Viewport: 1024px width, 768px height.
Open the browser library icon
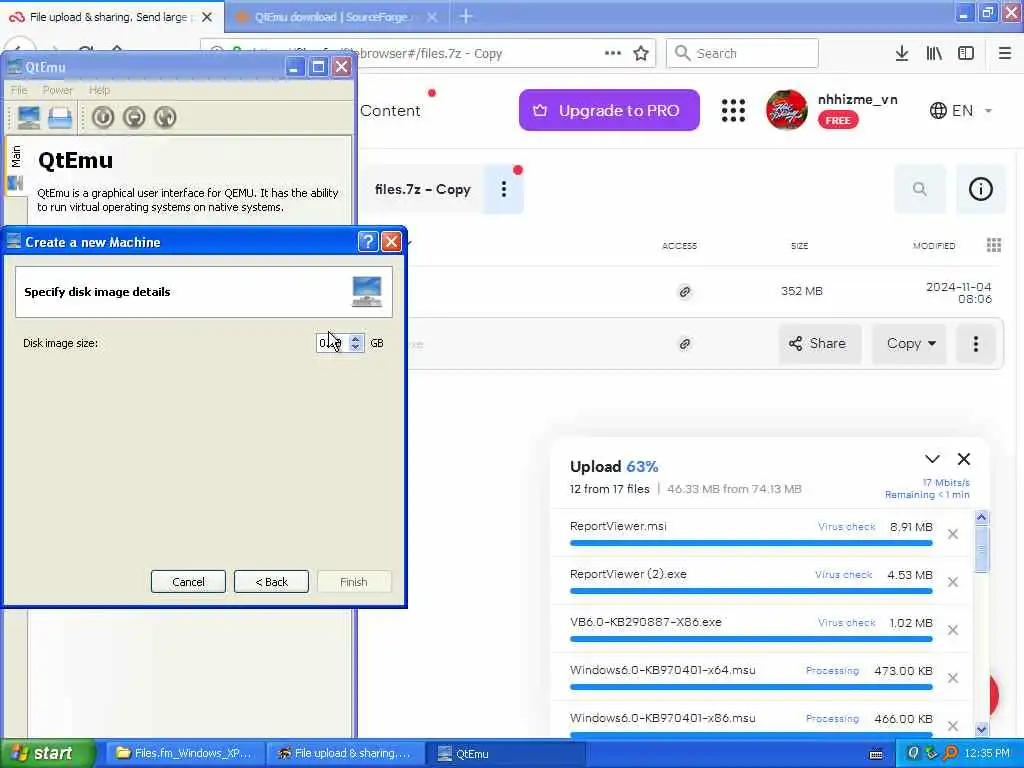pyautogui.click(x=934, y=53)
